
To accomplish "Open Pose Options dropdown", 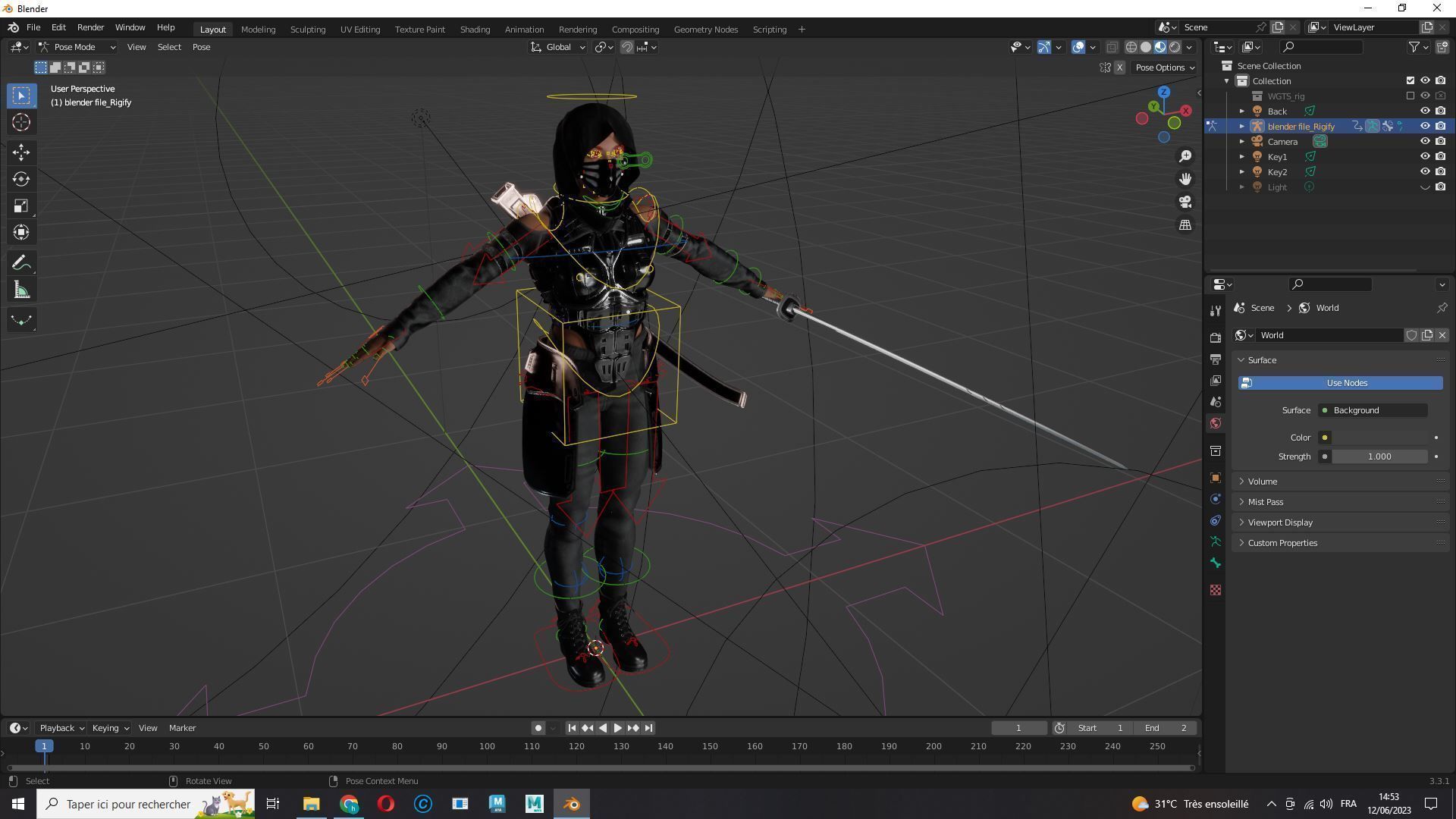I will (1165, 67).
